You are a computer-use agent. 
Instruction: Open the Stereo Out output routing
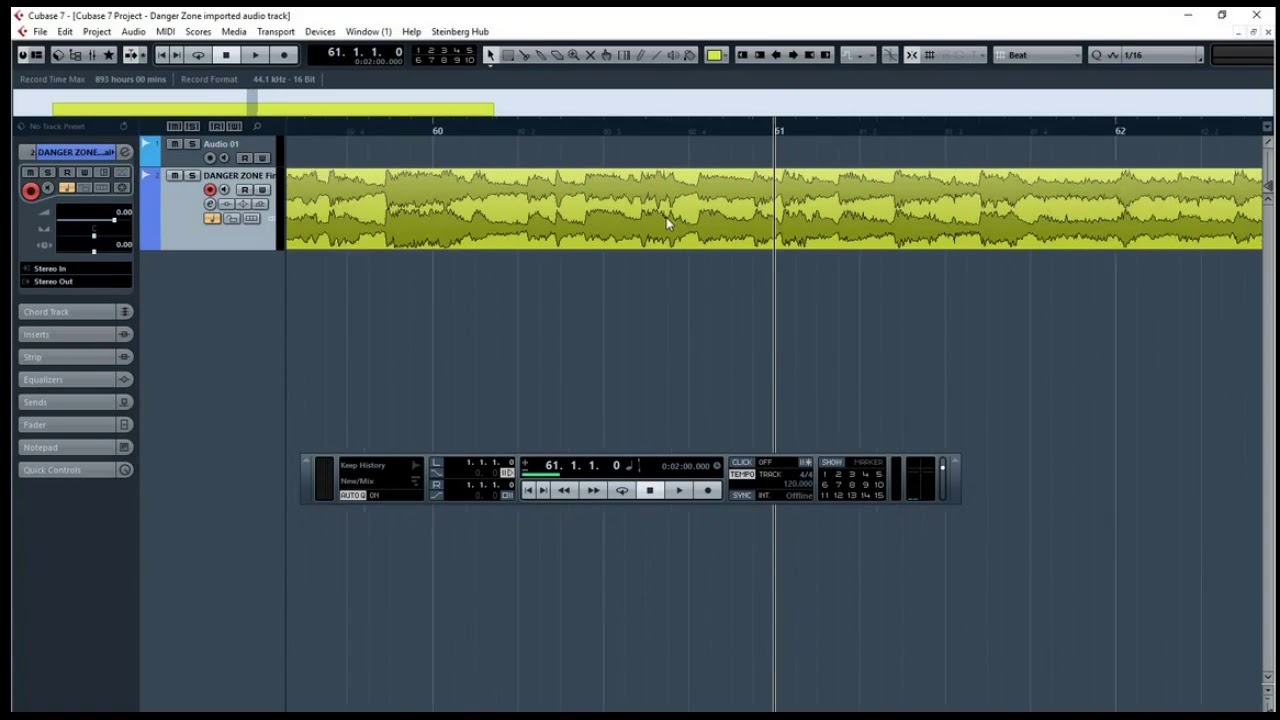tap(76, 282)
